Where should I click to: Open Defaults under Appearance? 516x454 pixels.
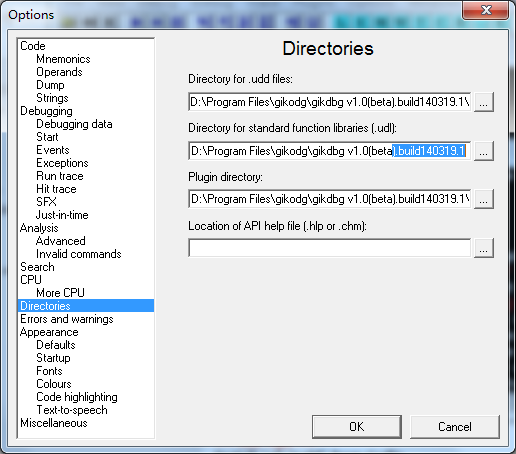tap(56, 345)
